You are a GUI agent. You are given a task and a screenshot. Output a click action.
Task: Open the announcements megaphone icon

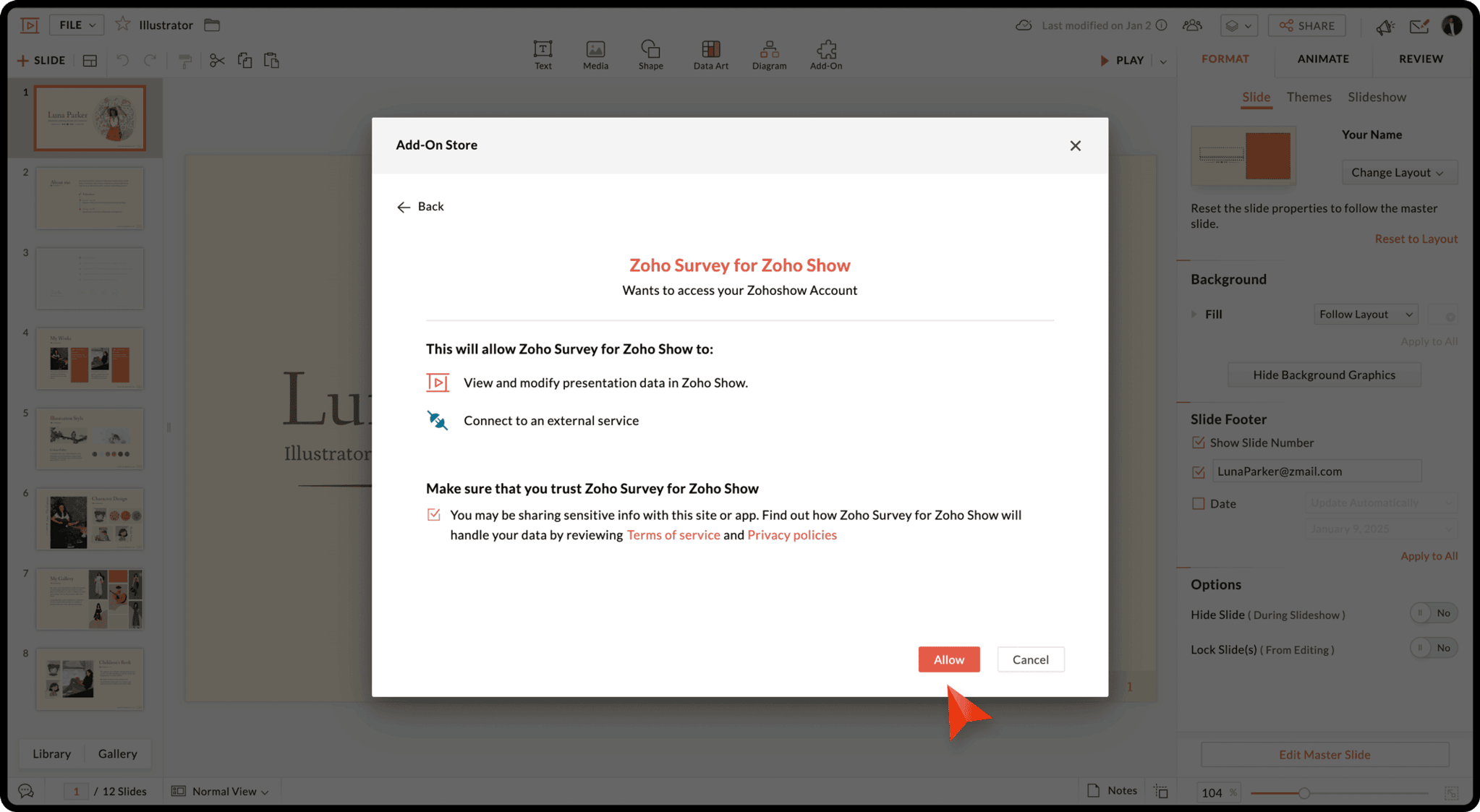pos(1385,26)
